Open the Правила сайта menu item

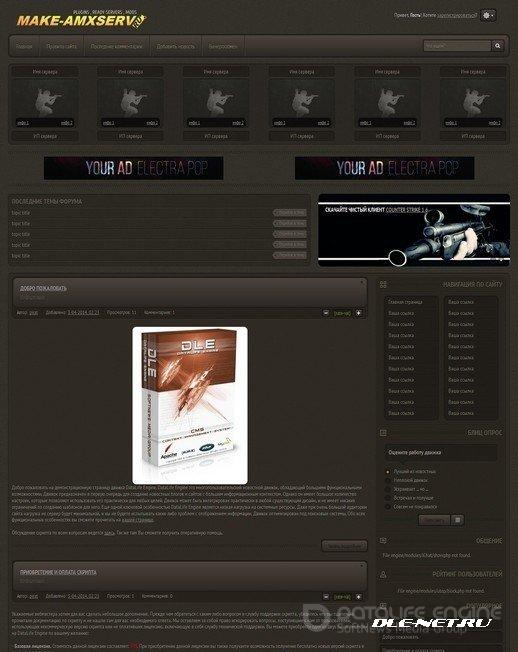pos(62,46)
